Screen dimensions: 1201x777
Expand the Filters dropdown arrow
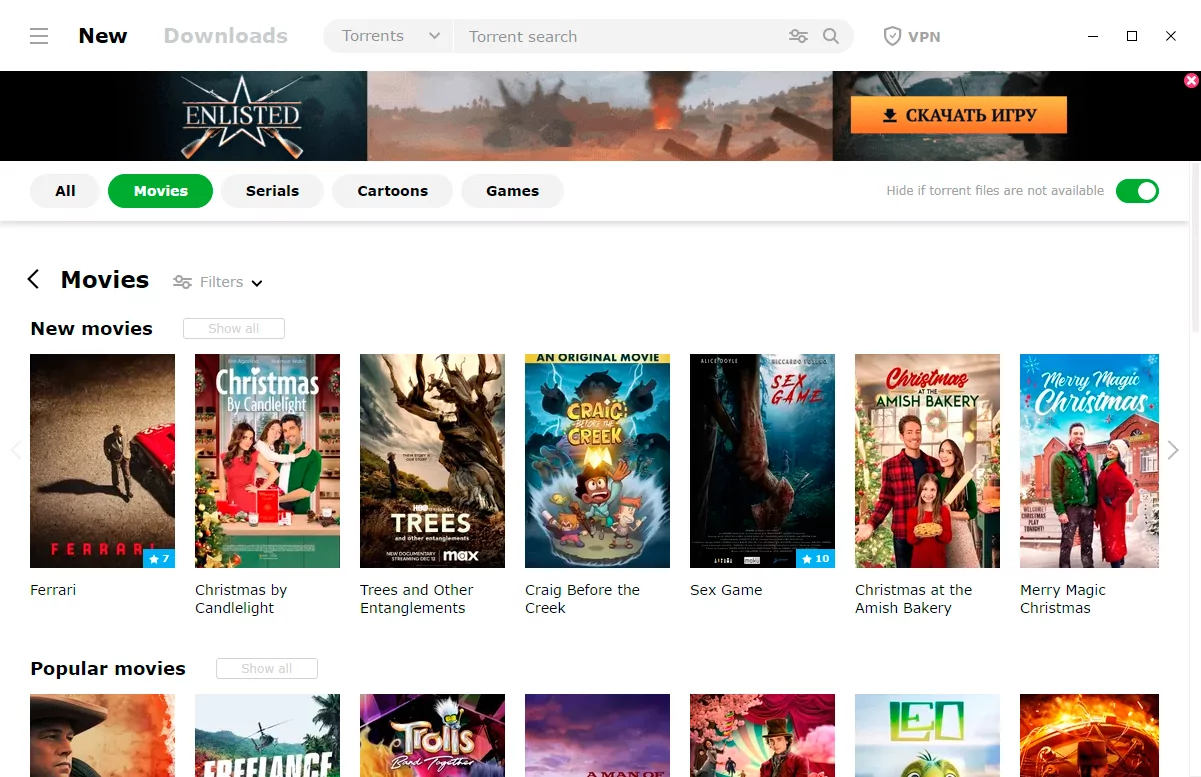(x=257, y=283)
